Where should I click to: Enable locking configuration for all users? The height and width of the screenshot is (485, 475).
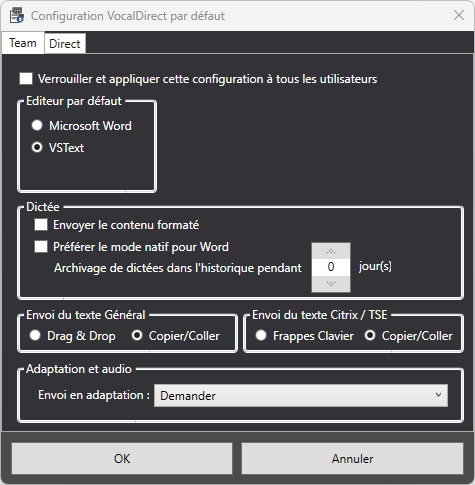coord(26,79)
